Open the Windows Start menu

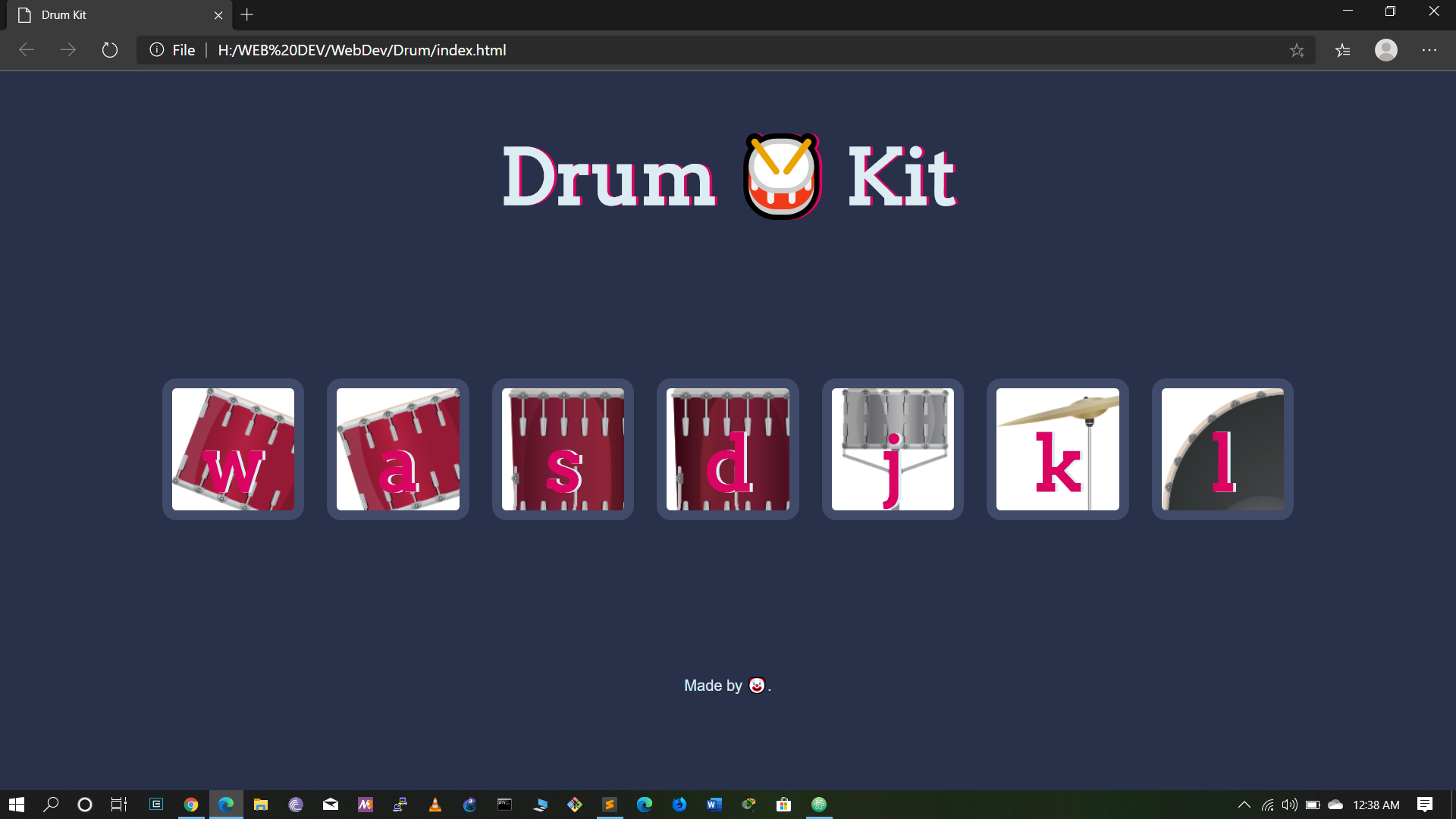click(x=17, y=805)
